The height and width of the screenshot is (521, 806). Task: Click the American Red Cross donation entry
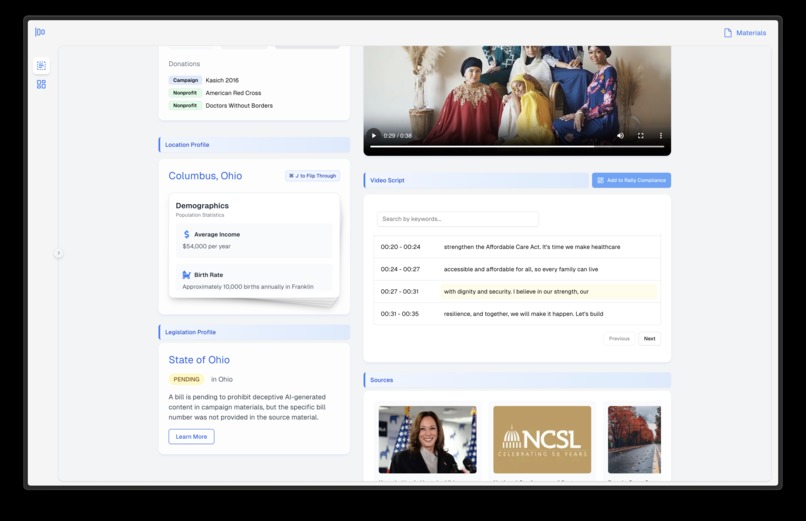(233, 93)
